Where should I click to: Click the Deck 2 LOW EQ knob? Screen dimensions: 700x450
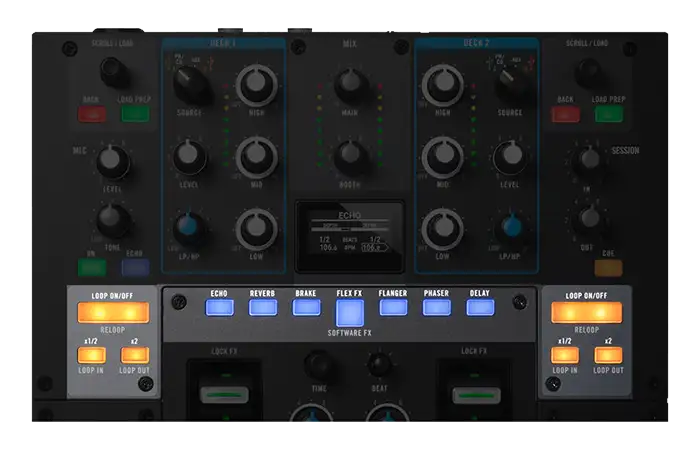tap(443, 229)
